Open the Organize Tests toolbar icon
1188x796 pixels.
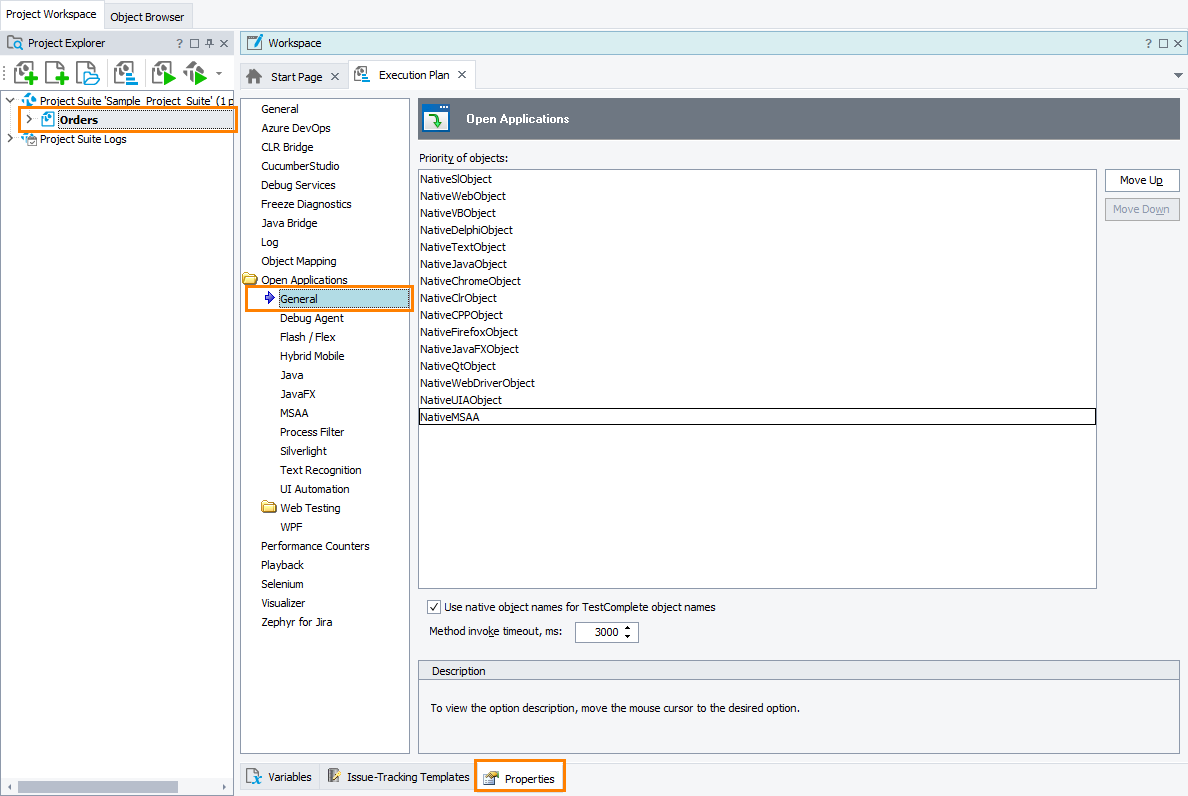126,73
